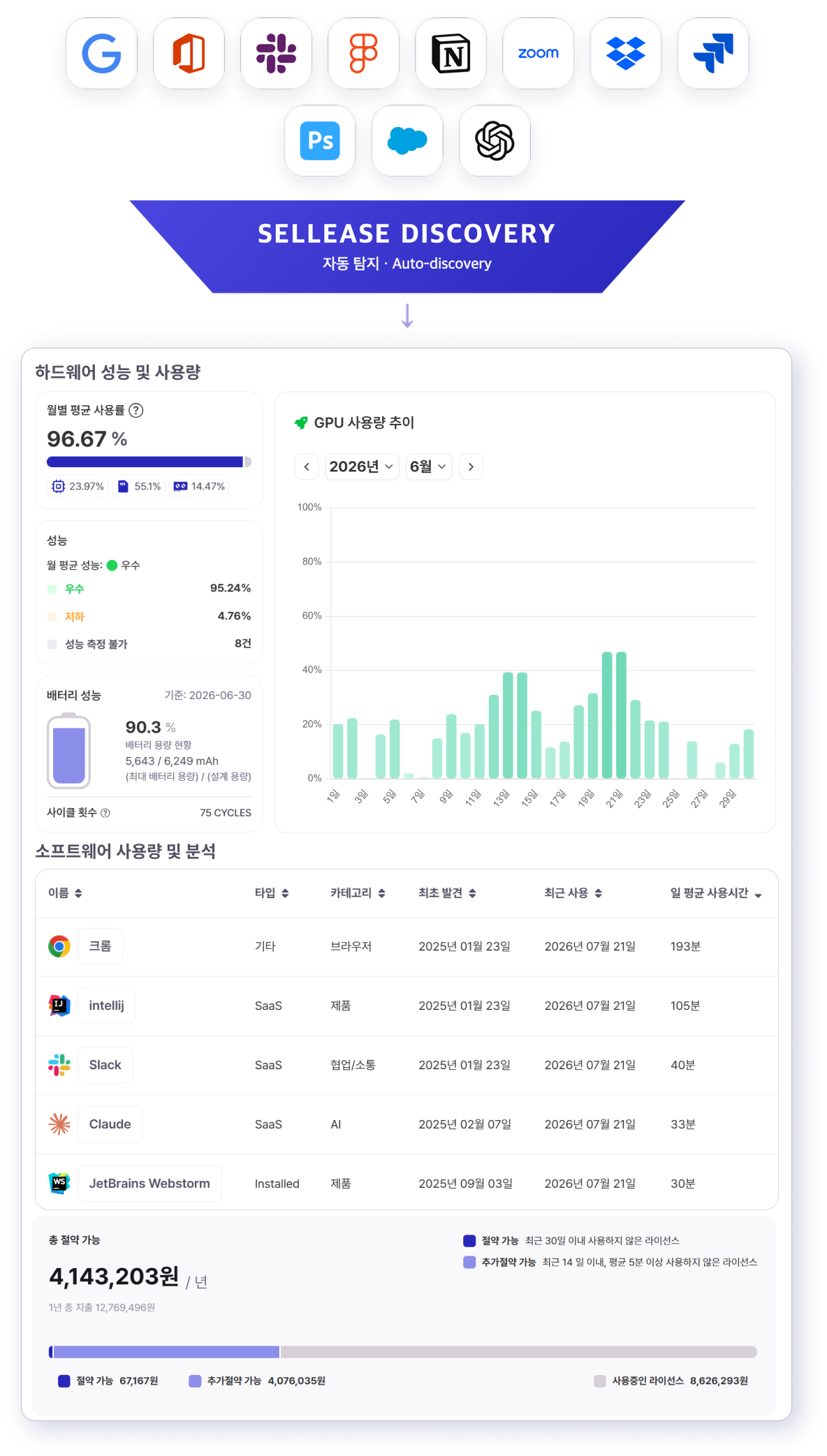Click the JetBrains Webstorm name tag

[149, 1184]
